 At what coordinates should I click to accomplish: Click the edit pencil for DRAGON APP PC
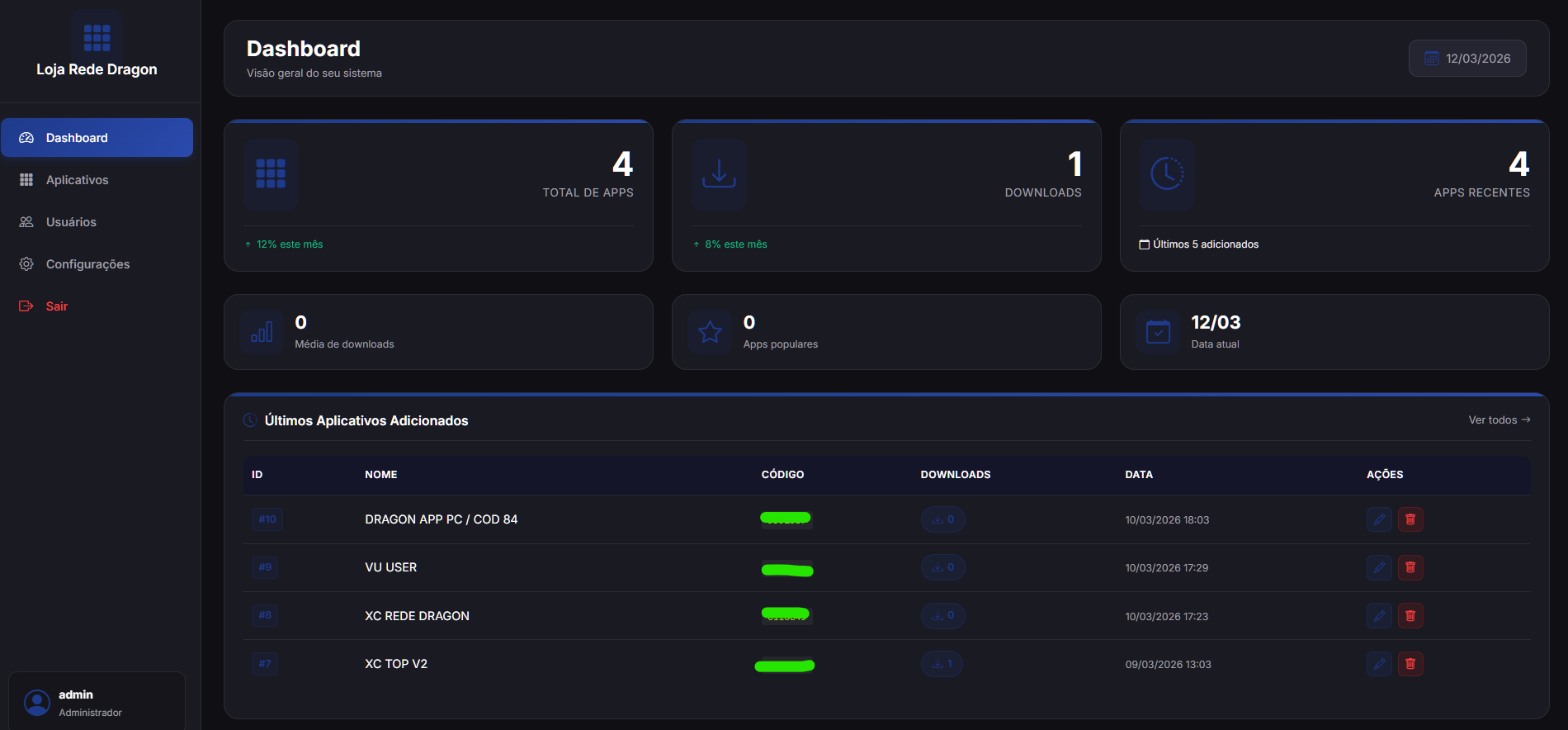1379,519
